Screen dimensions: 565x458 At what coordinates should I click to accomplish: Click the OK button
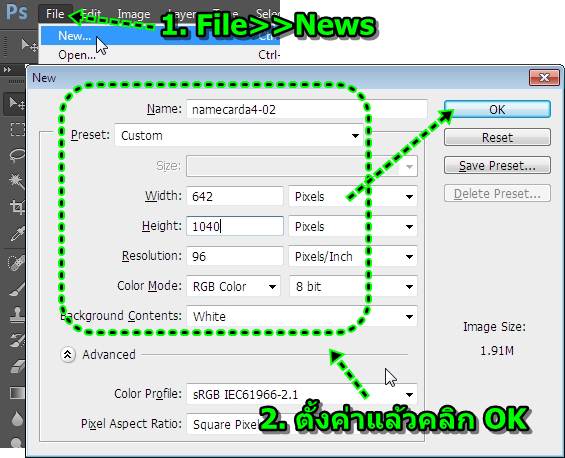click(497, 109)
